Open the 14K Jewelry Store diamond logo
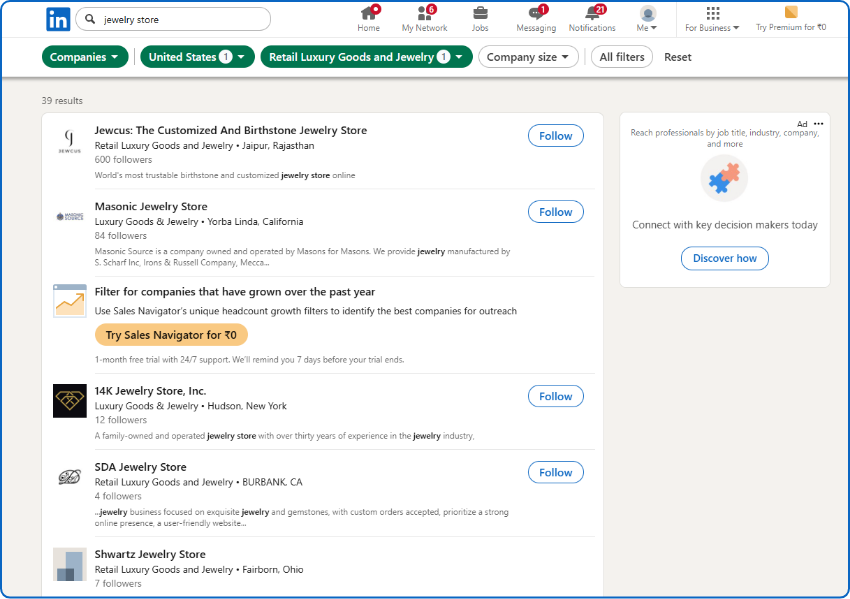Screen dimensions: 850x599 coord(69,401)
